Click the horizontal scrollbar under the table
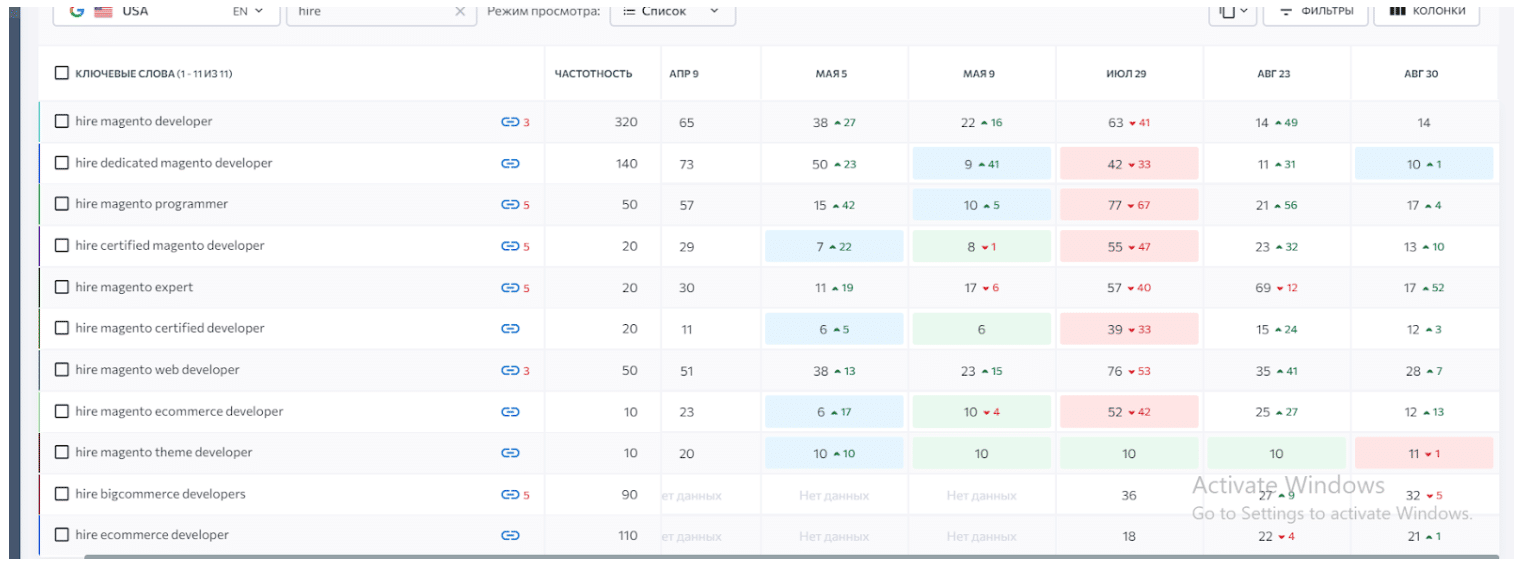The width and height of the screenshot is (1518, 574). 790,557
